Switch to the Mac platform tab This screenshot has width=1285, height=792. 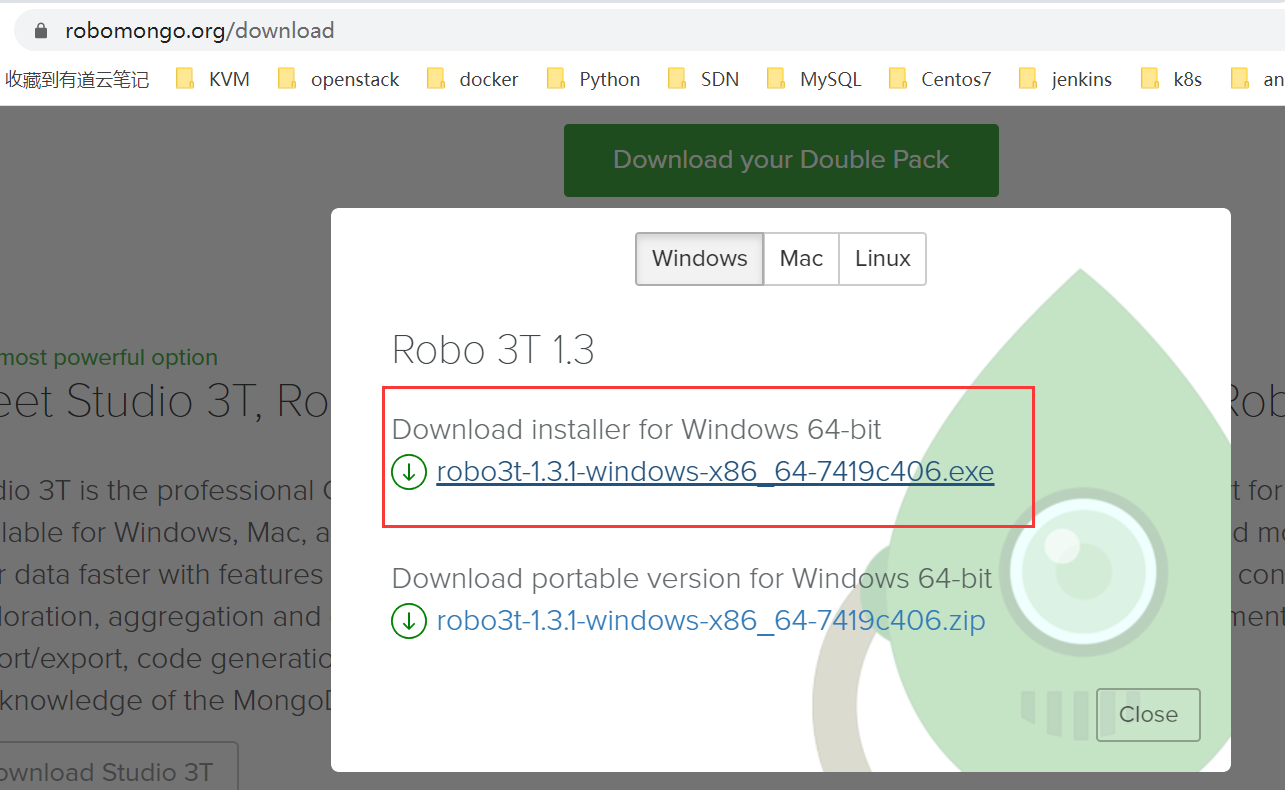pos(801,259)
